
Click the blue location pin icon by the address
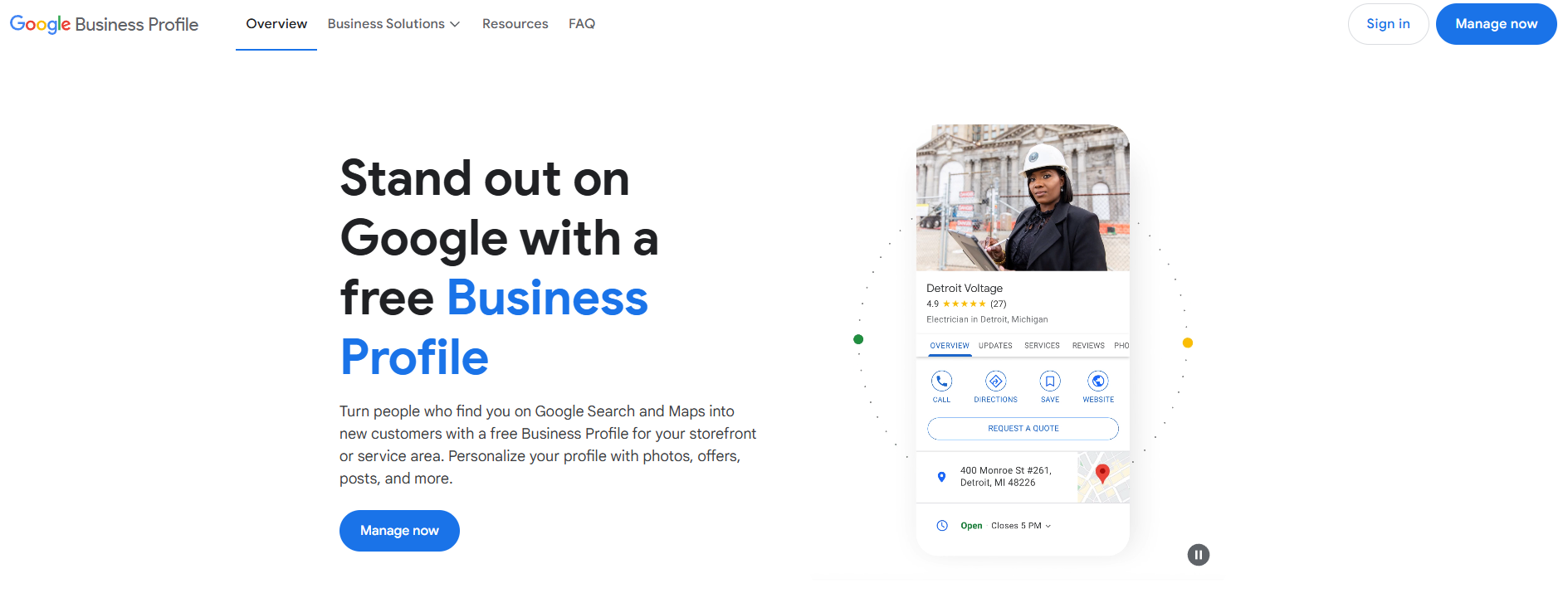point(941,477)
